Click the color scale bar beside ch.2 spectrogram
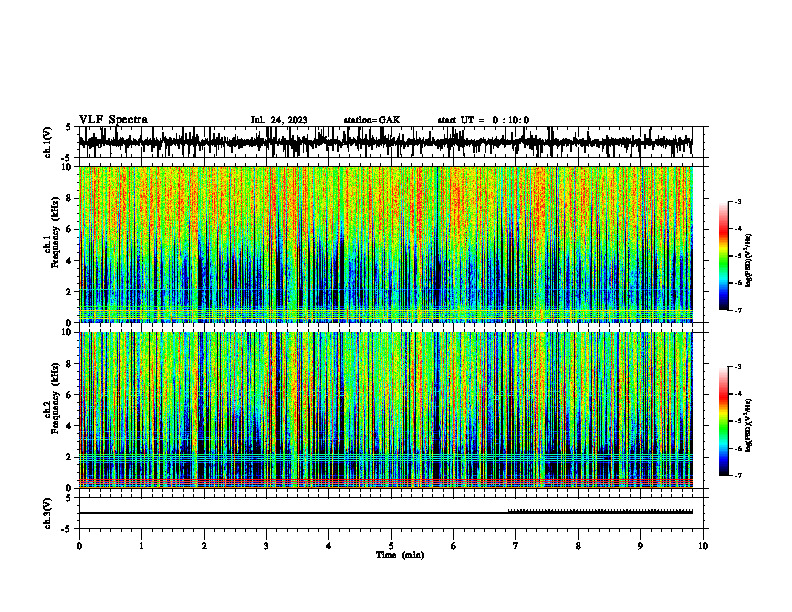 pyautogui.click(x=723, y=421)
